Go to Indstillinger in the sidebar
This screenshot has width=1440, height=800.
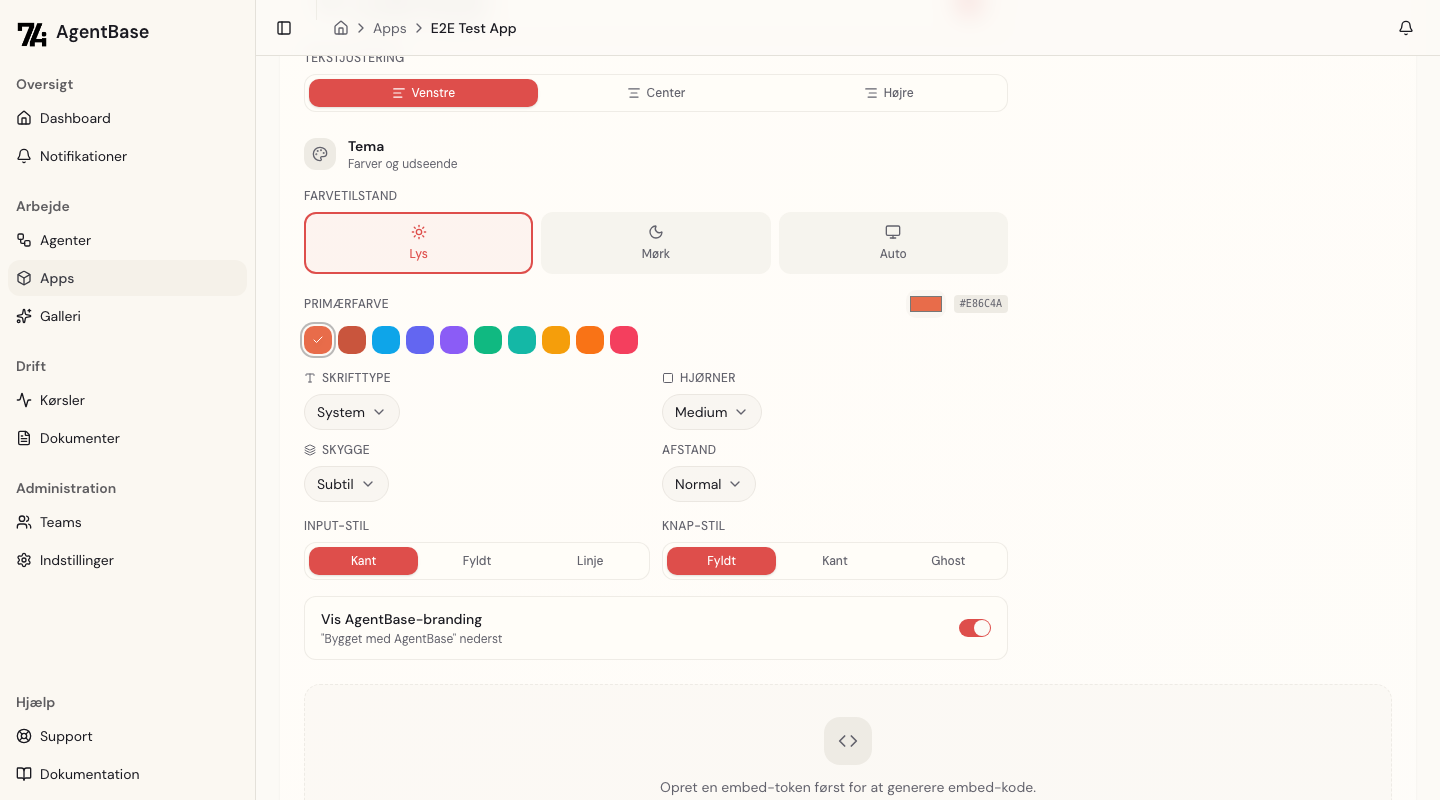(76, 560)
